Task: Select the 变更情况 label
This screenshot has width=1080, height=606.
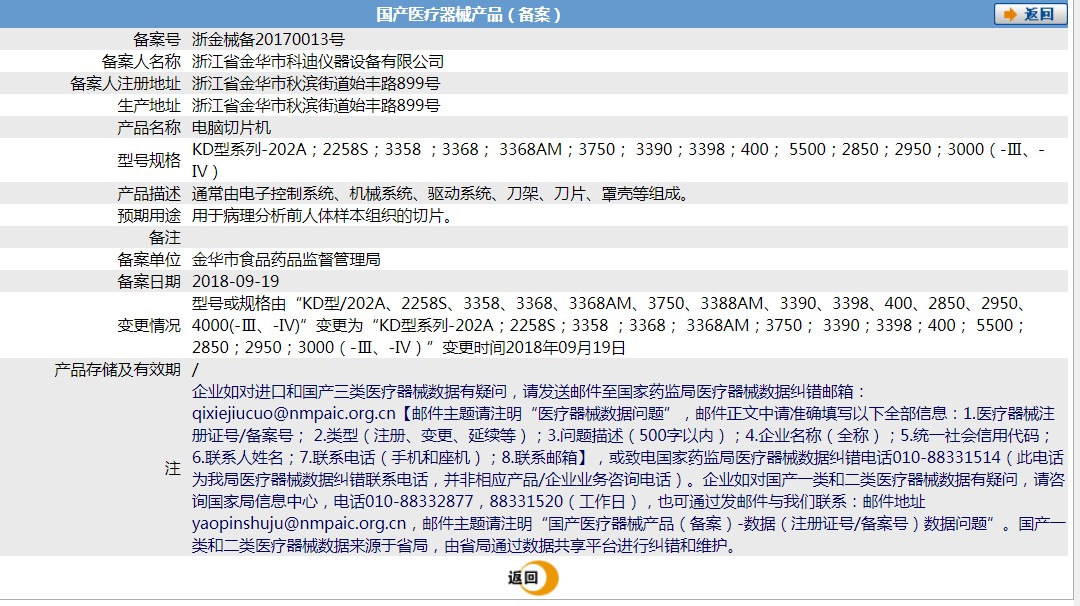Action: pyautogui.click(x=149, y=326)
